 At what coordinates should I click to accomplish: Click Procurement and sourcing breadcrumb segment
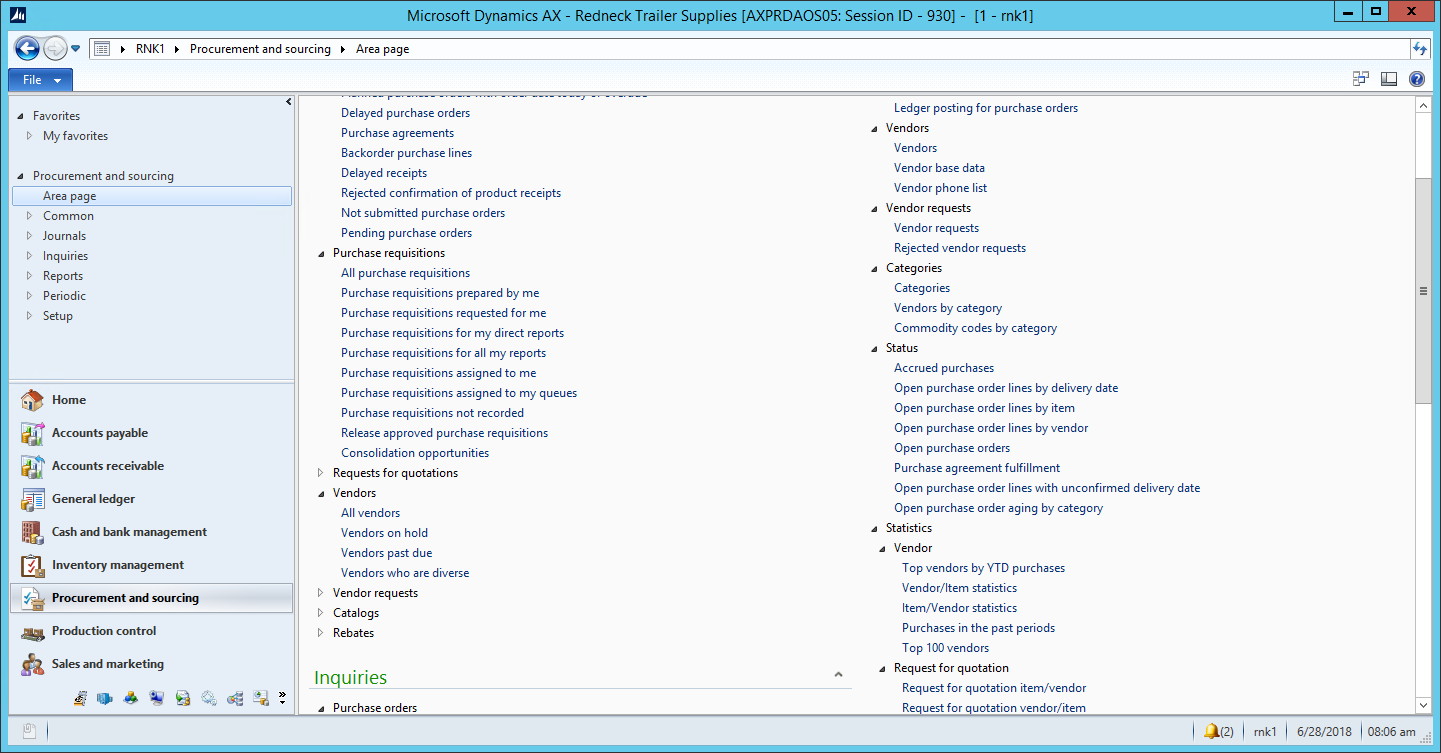(x=260, y=49)
